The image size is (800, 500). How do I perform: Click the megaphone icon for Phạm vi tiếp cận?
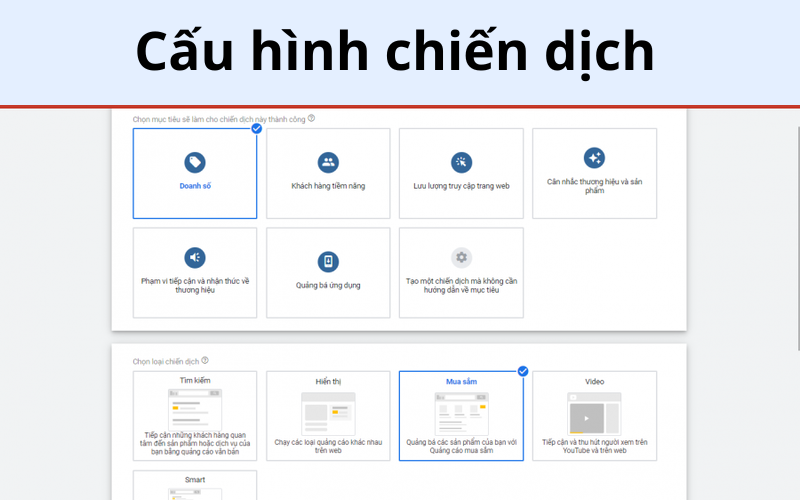(195, 258)
